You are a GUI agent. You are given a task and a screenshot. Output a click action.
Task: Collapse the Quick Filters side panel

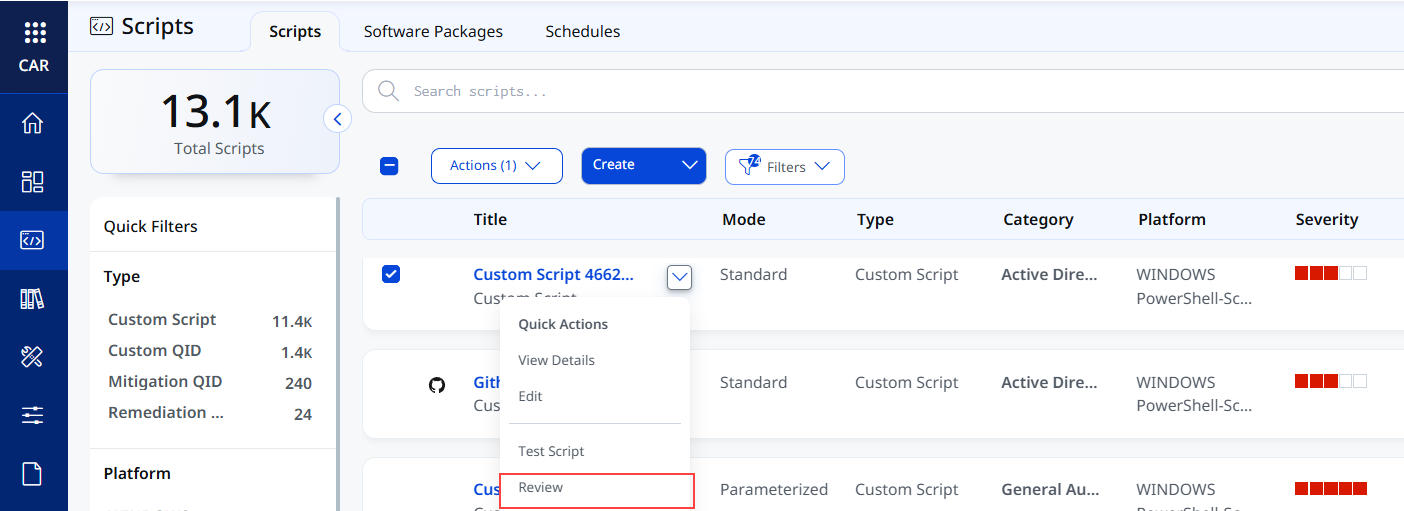click(337, 119)
